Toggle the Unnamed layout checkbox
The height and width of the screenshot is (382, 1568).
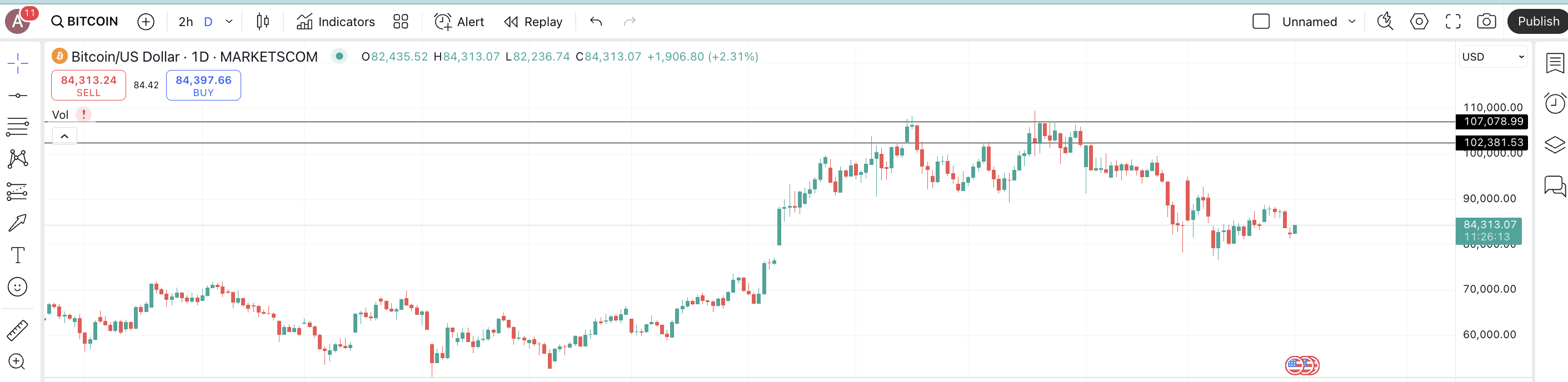point(1261,22)
